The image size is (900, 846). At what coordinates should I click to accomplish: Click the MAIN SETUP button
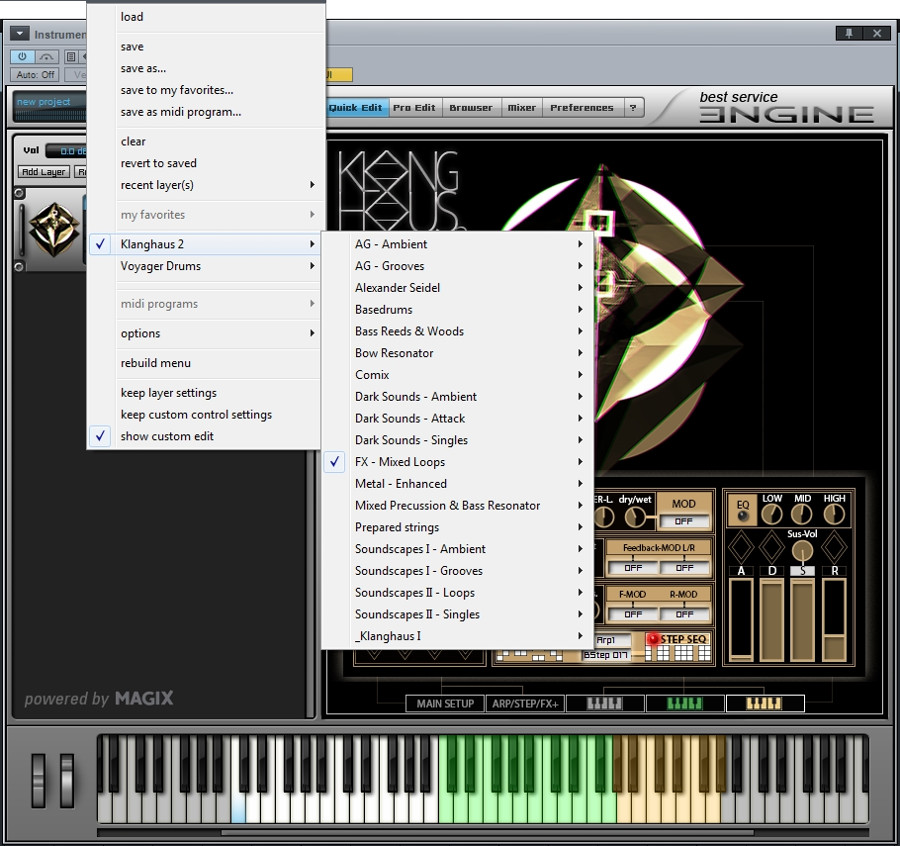445,703
